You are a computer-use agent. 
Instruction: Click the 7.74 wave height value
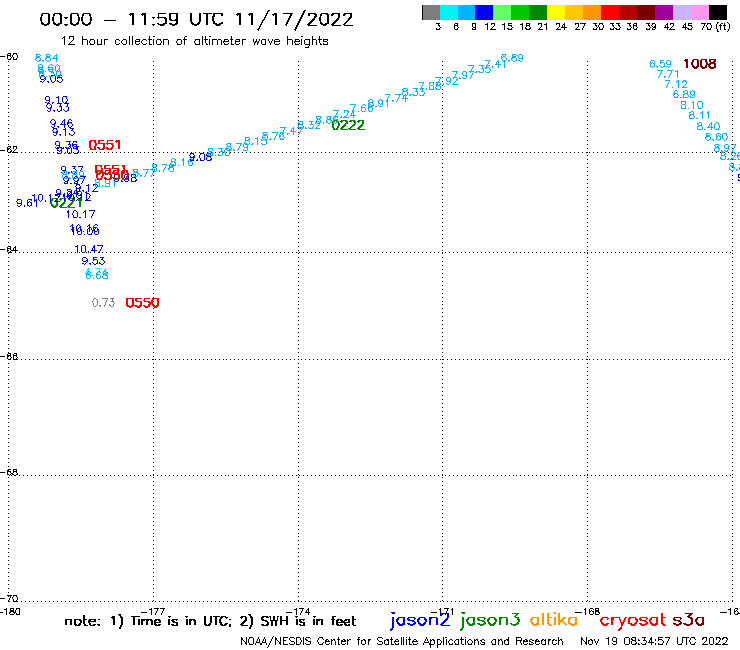[x=396, y=98]
